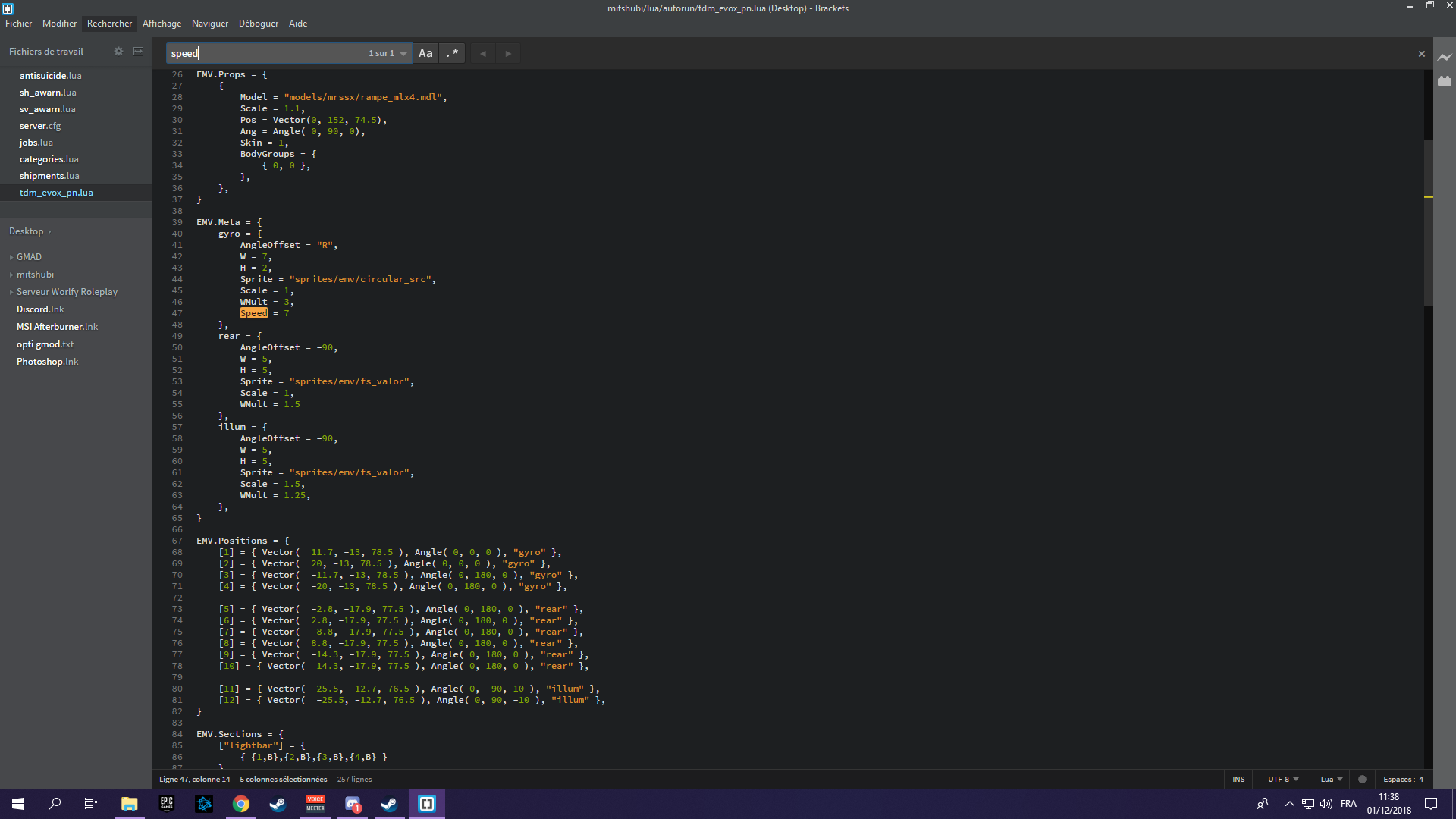Screen dimensions: 1456x819
Task: Open MSI Afterburner.lnk in file tree
Action: pyautogui.click(x=57, y=327)
